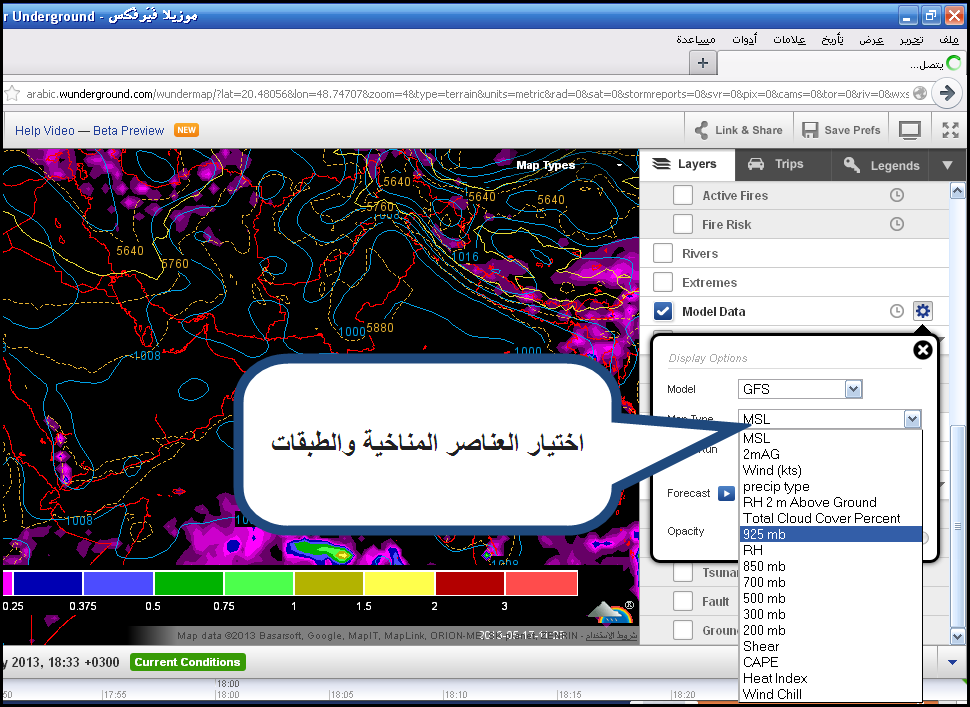Click the Active Fires clock icon
970x707 pixels.
click(x=896, y=195)
